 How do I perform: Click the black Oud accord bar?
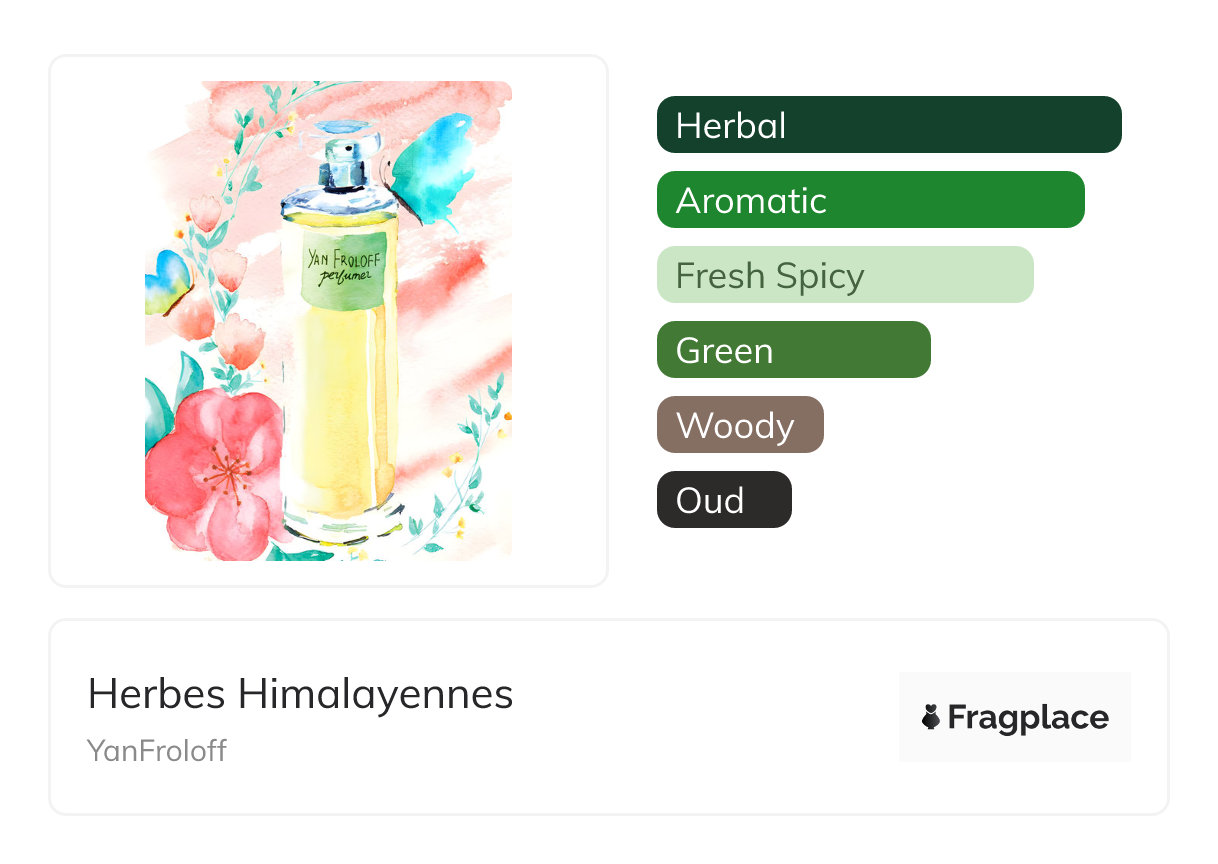pyautogui.click(x=724, y=500)
